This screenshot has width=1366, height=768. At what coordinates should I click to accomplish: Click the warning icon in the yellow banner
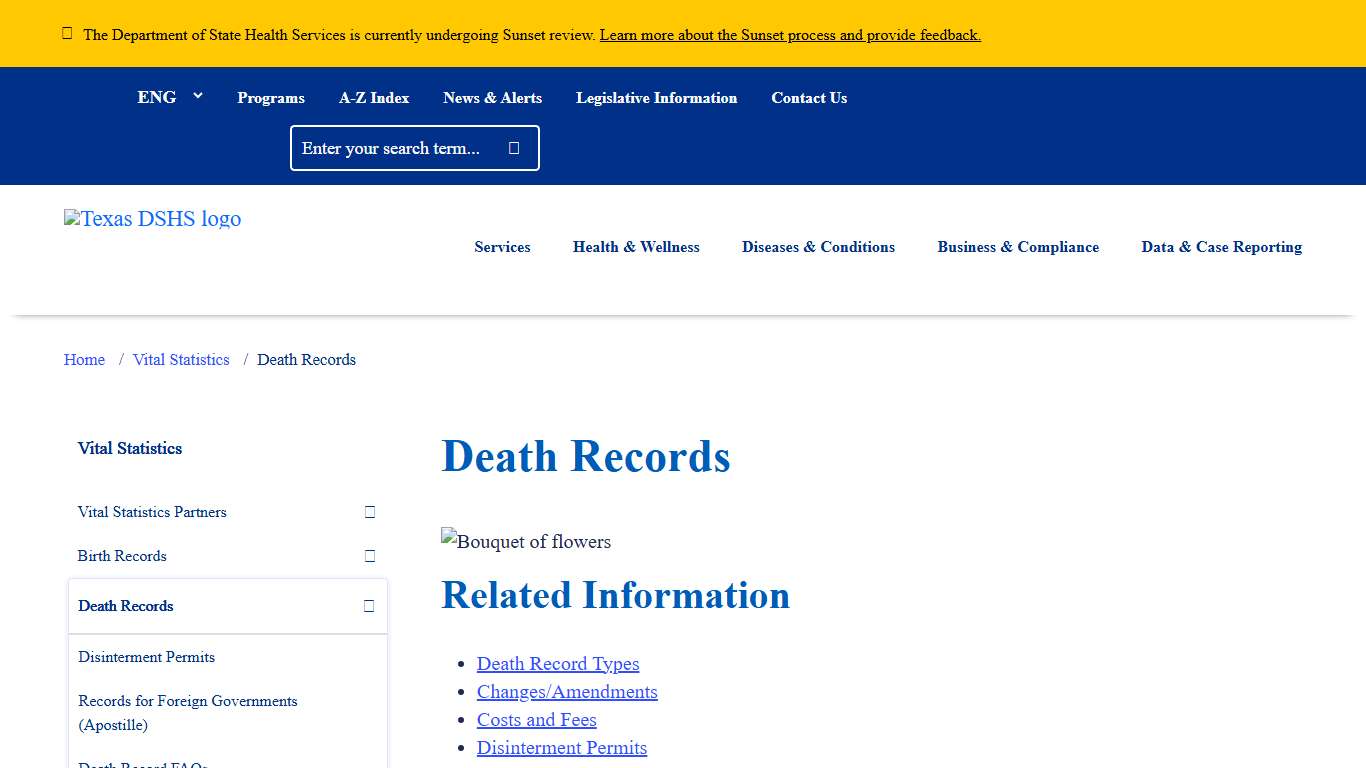pos(67,33)
